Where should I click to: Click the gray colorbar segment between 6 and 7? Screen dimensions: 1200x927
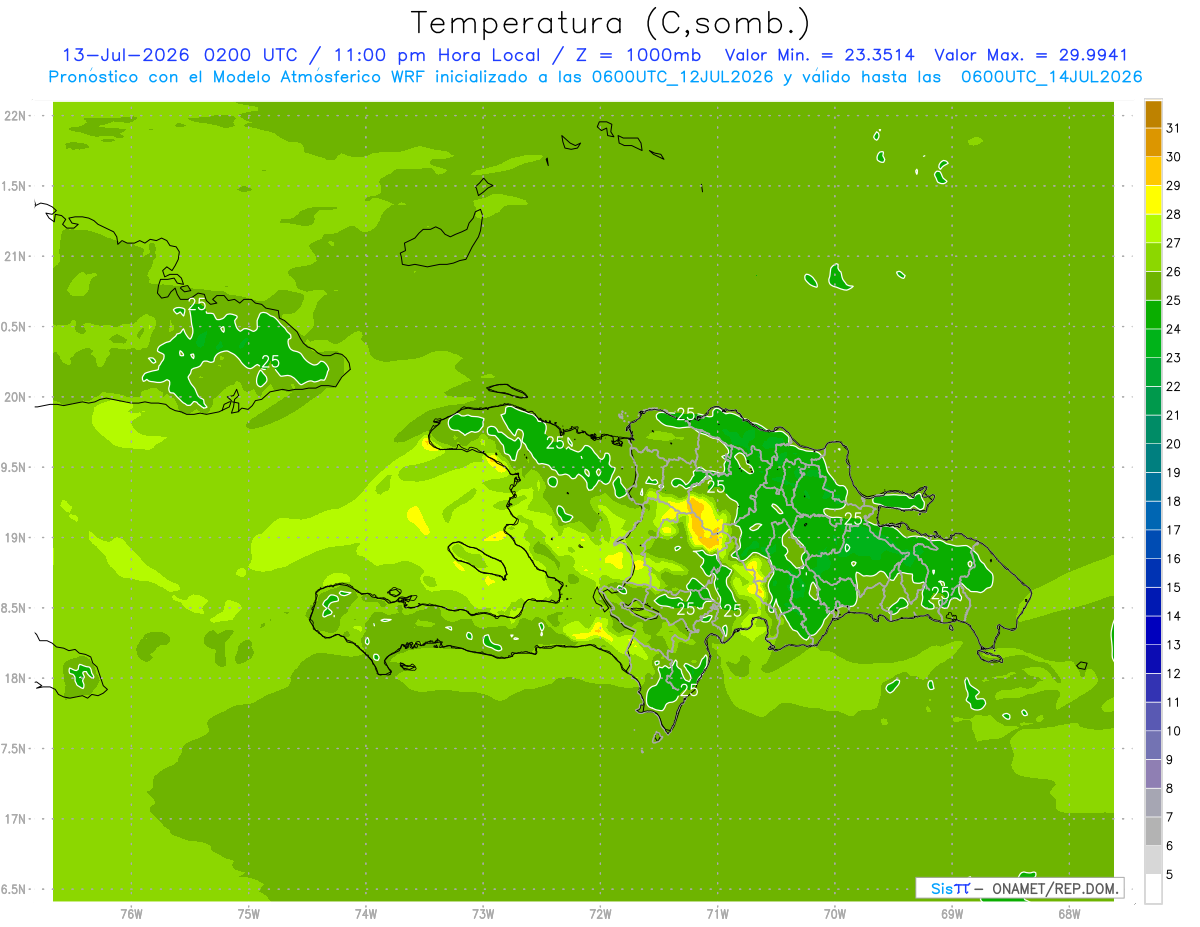[x=1153, y=831]
